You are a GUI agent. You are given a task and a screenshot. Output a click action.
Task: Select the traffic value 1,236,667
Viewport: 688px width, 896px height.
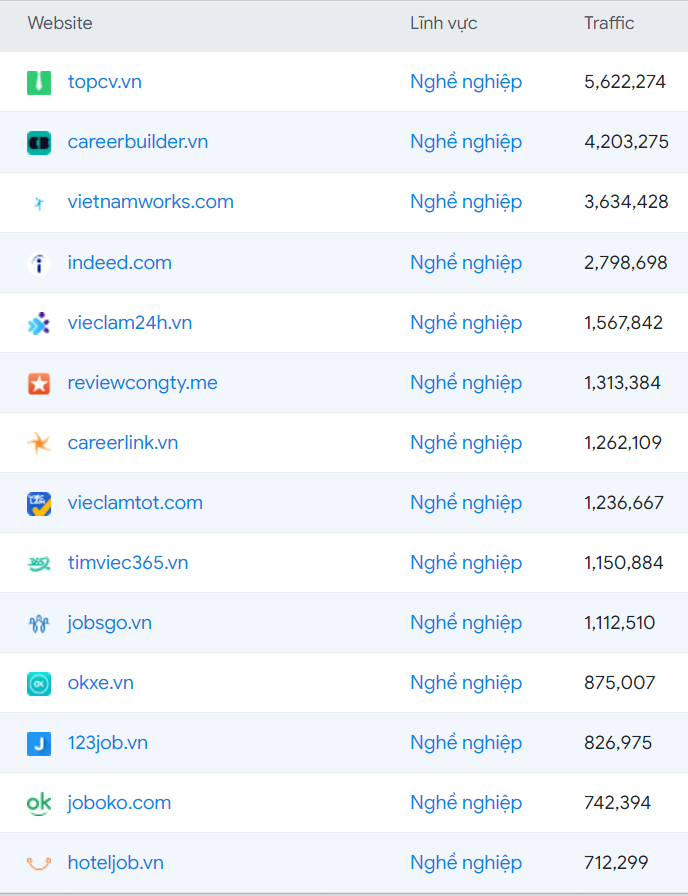pyautogui.click(x=624, y=503)
